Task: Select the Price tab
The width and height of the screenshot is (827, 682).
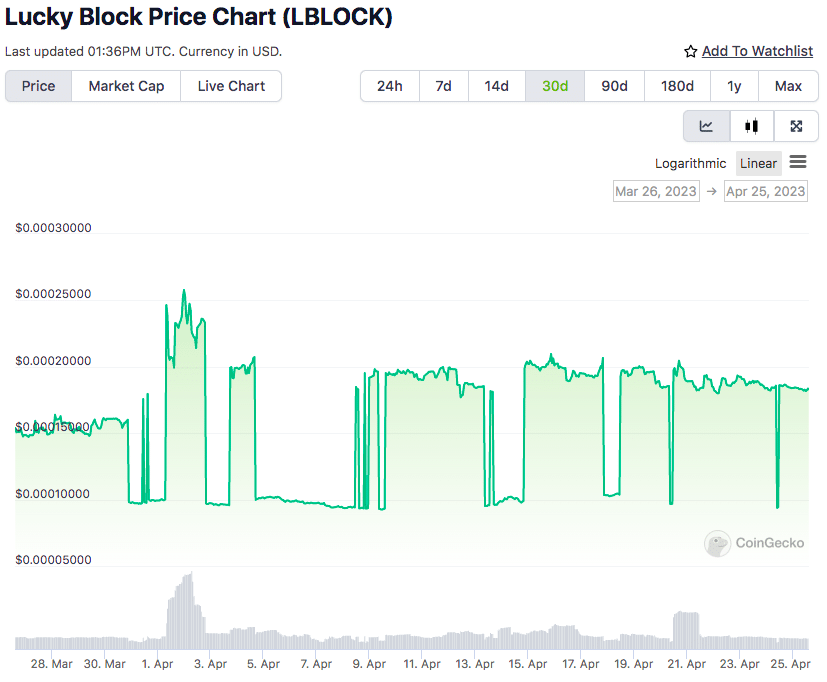Action: pyautogui.click(x=39, y=86)
